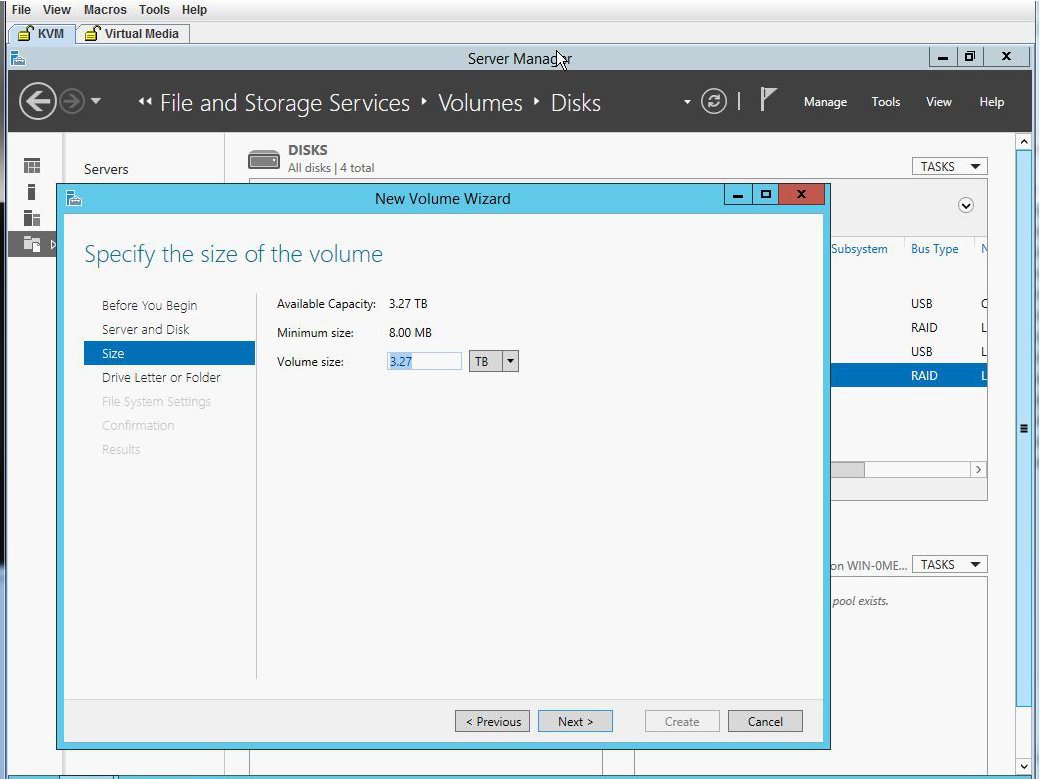Click horizontal scrollbar right arrow in disks list
1040x779 pixels.
(x=978, y=469)
